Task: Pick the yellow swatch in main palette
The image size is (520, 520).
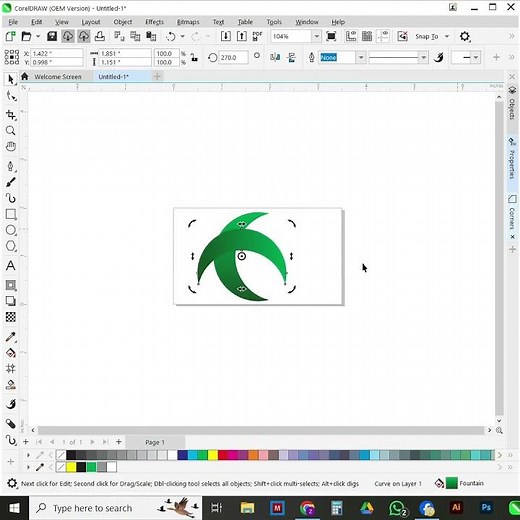Action: [213, 455]
